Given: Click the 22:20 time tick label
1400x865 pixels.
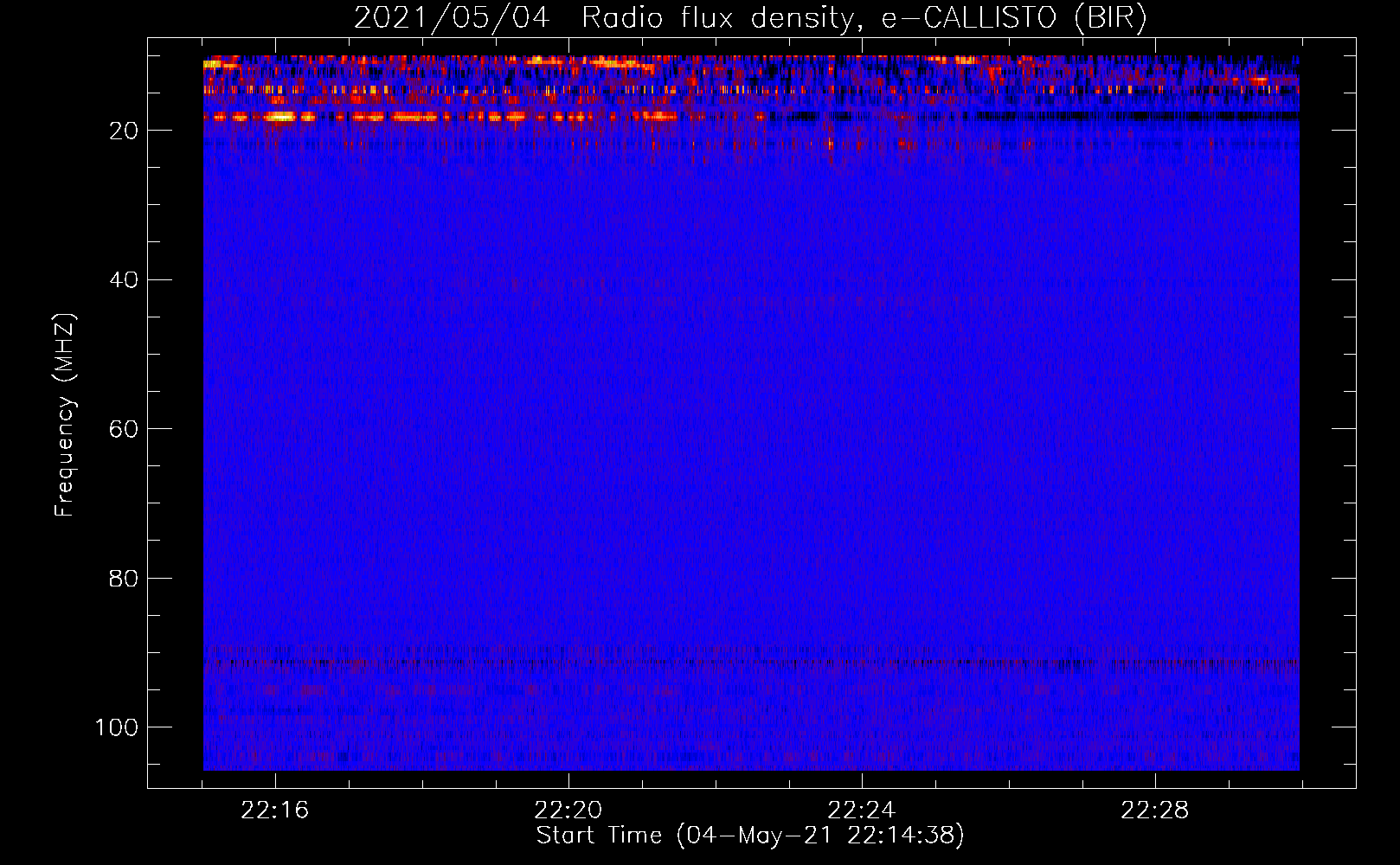Looking at the screenshot, I should point(568,811).
